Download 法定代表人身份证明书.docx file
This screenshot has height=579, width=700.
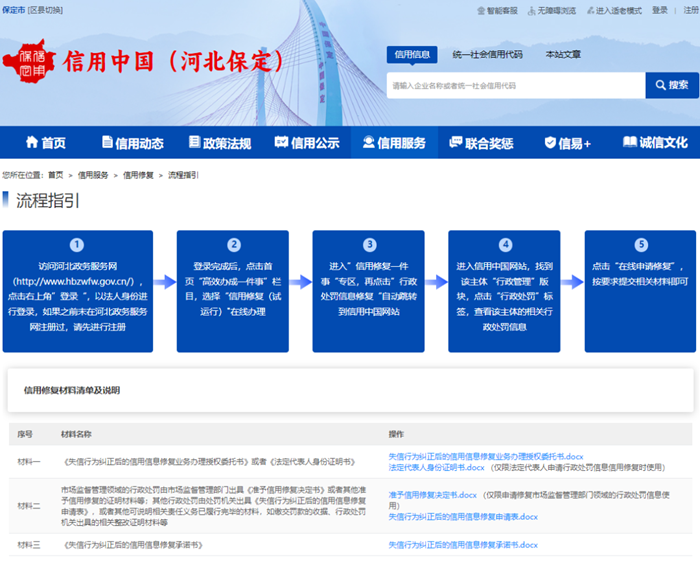pos(436,467)
